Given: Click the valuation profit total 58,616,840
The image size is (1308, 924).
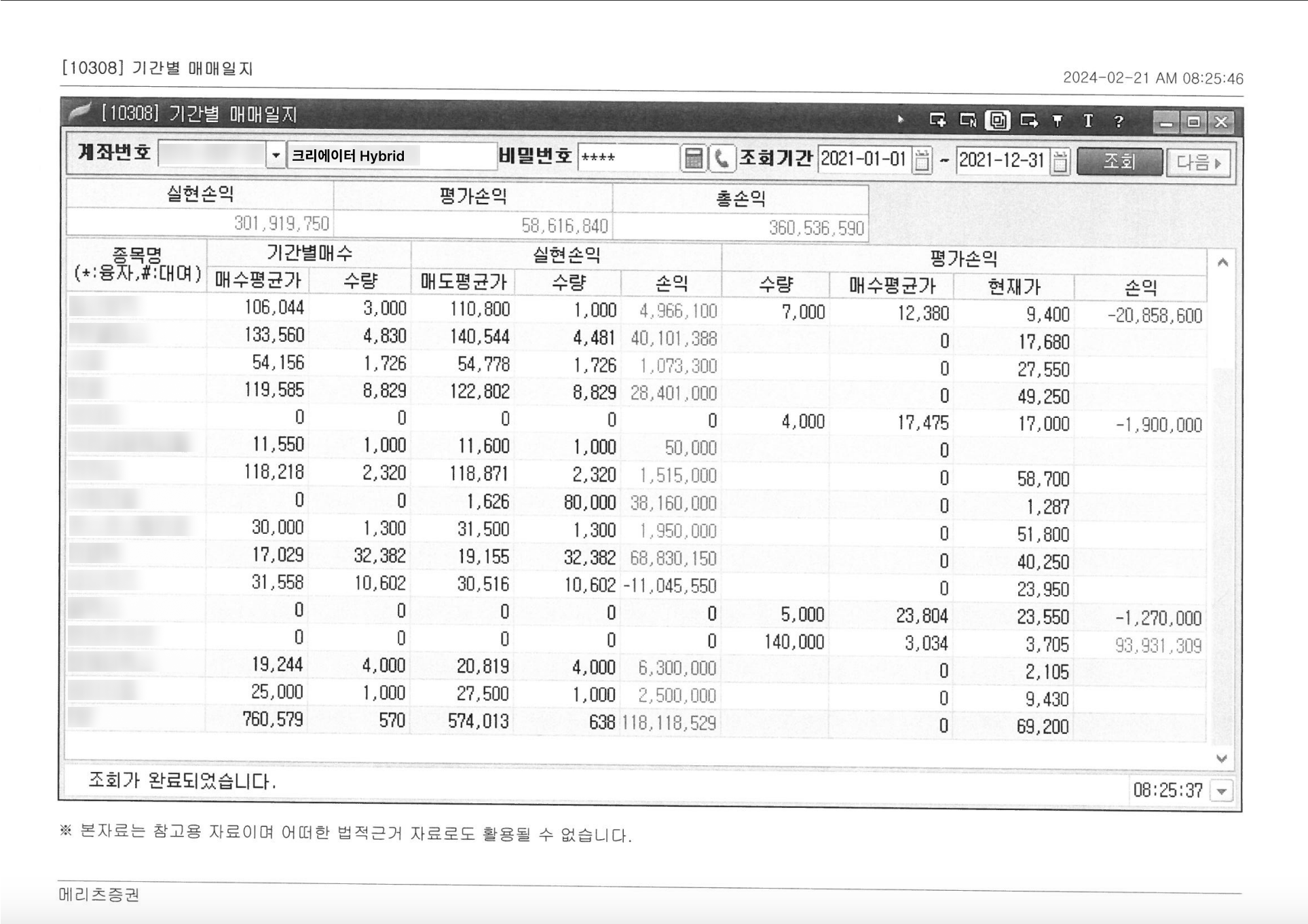Looking at the screenshot, I should click(473, 225).
